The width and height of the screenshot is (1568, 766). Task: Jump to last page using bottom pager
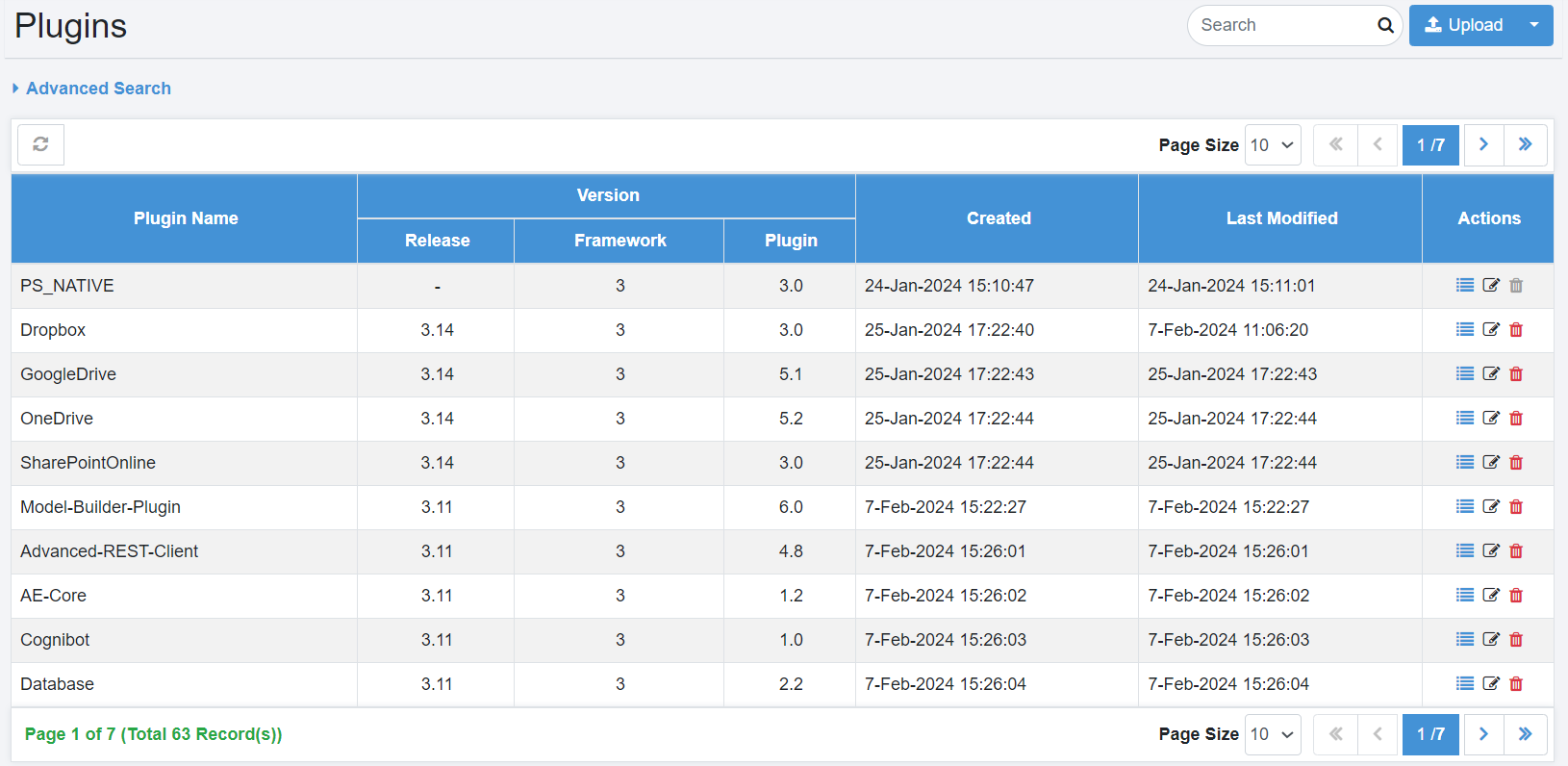point(1526,734)
